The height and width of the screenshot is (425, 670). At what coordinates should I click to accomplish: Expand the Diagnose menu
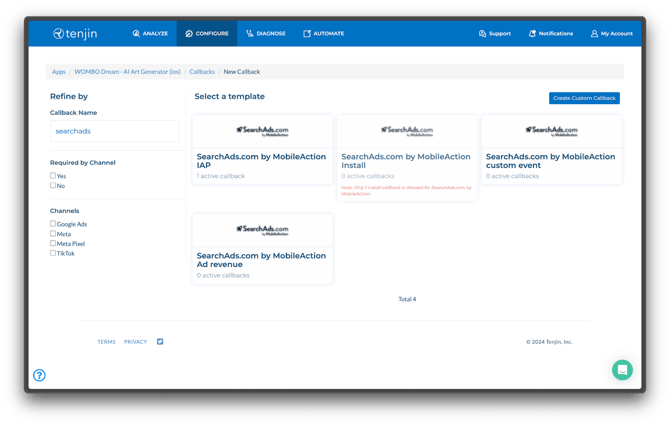pos(266,34)
